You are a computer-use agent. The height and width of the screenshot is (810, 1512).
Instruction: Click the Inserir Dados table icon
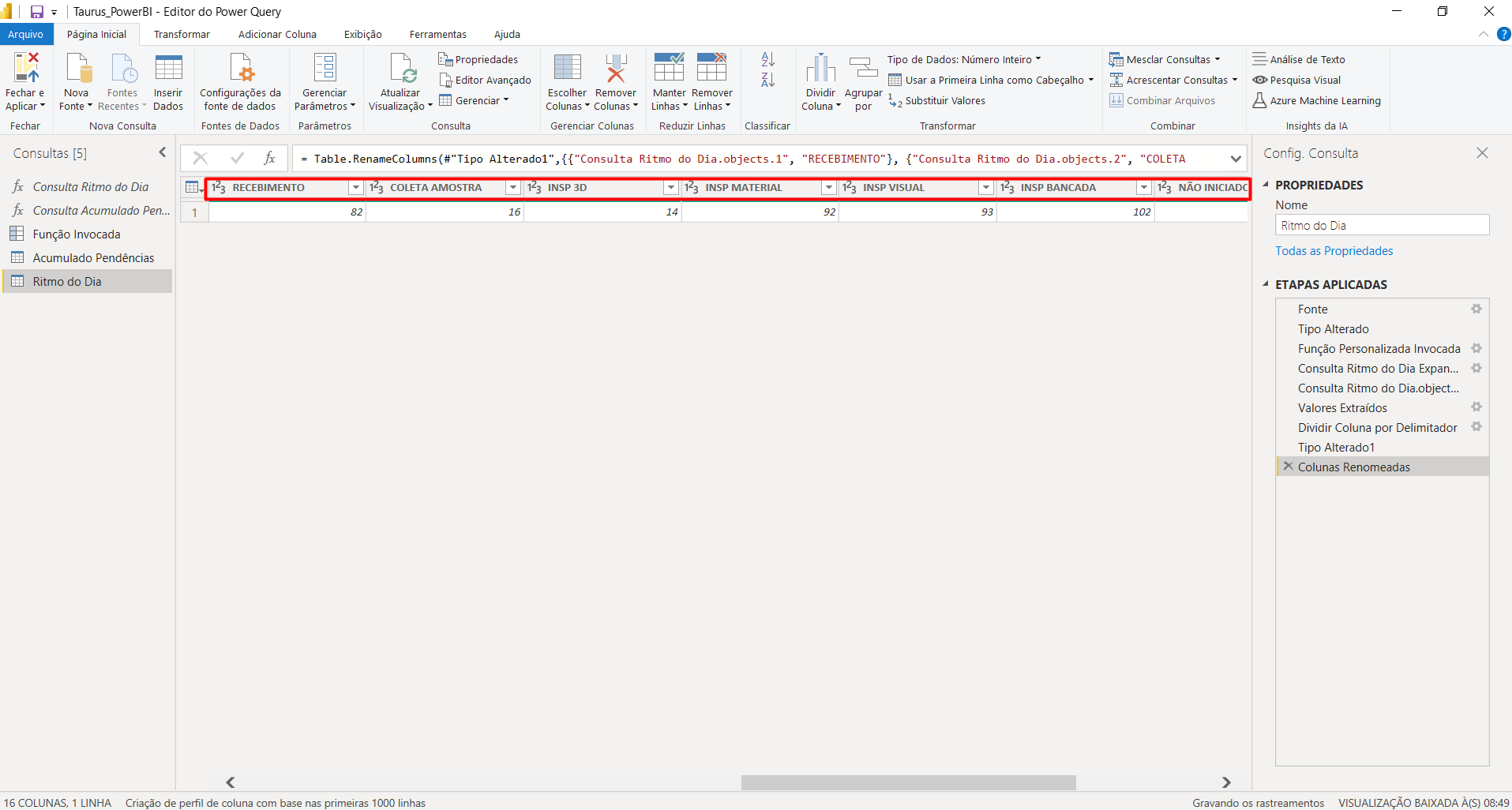pos(168,68)
